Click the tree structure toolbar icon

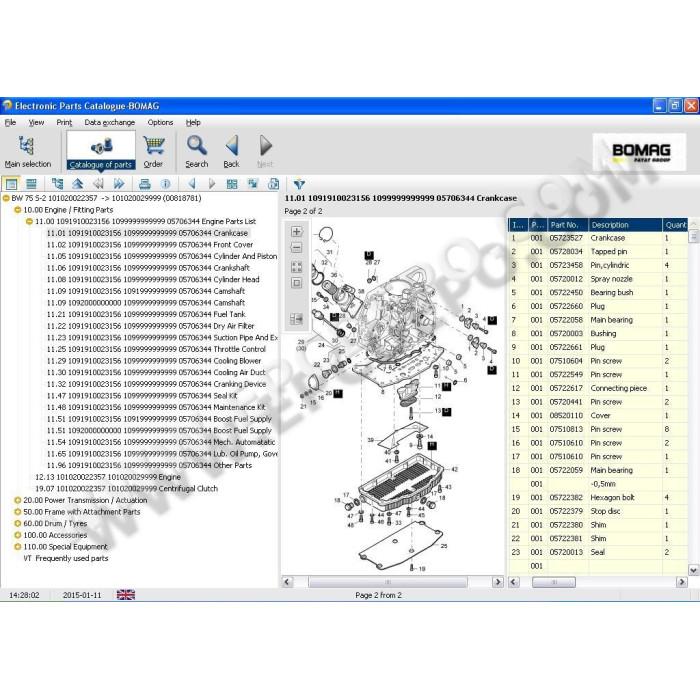click(x=58, y=184)
